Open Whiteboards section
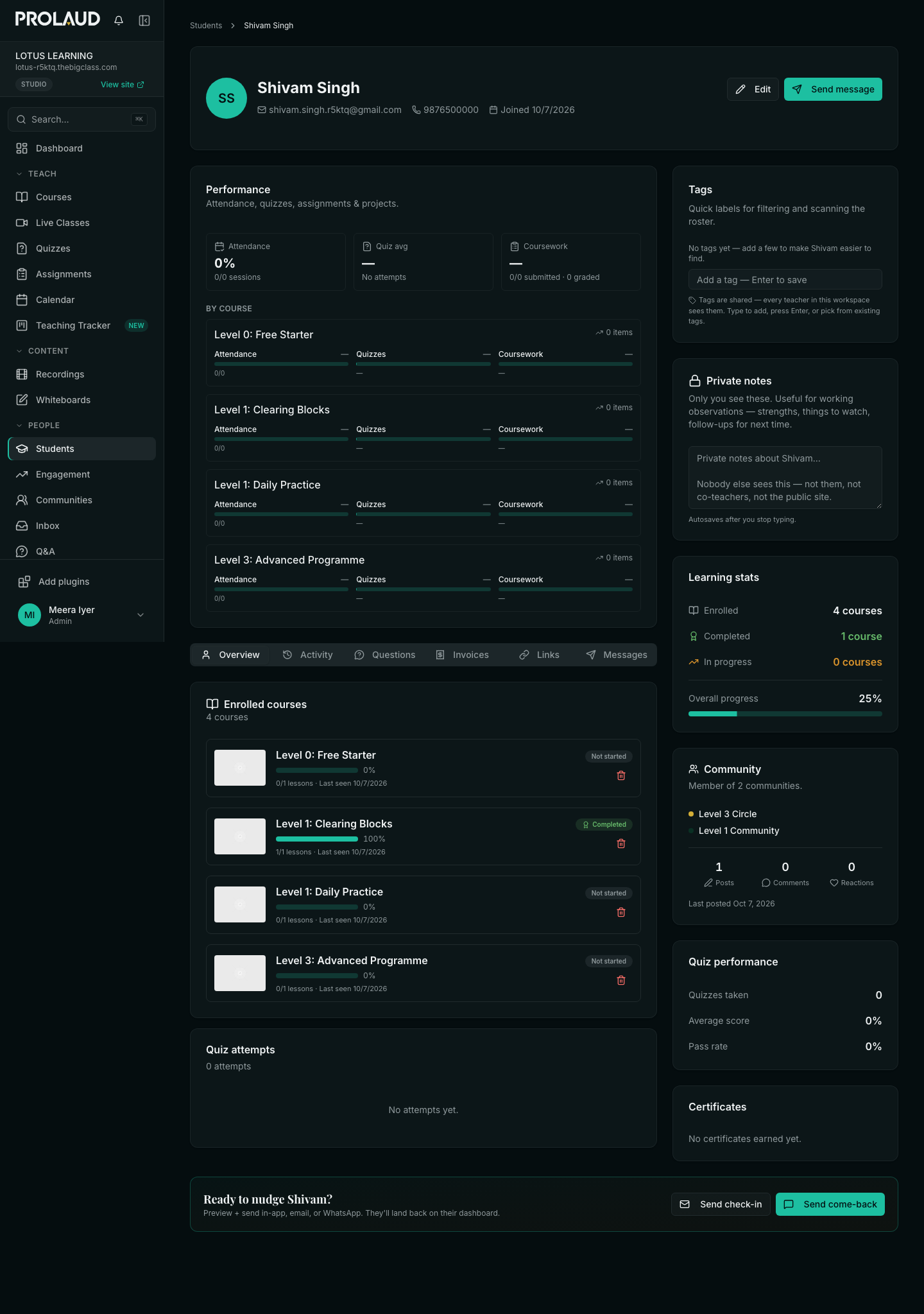The height and width of the screenshot is (1314, 924). click(81, 400)
